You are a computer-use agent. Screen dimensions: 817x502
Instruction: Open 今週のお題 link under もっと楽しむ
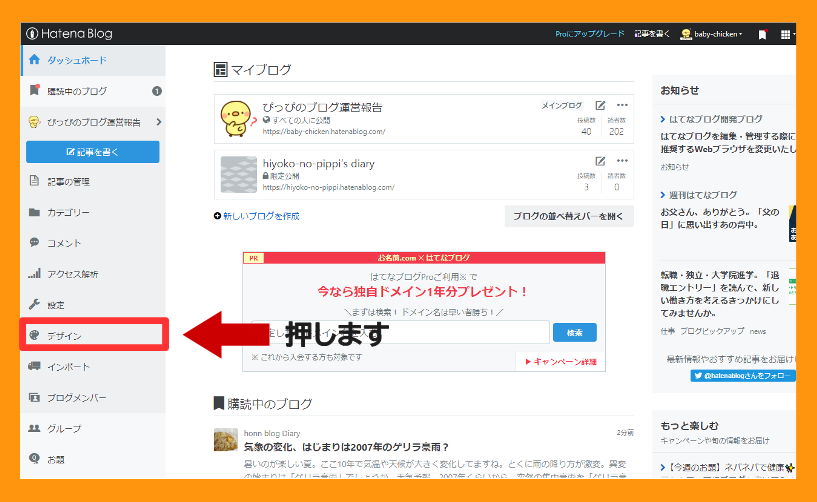click(727, 467)
